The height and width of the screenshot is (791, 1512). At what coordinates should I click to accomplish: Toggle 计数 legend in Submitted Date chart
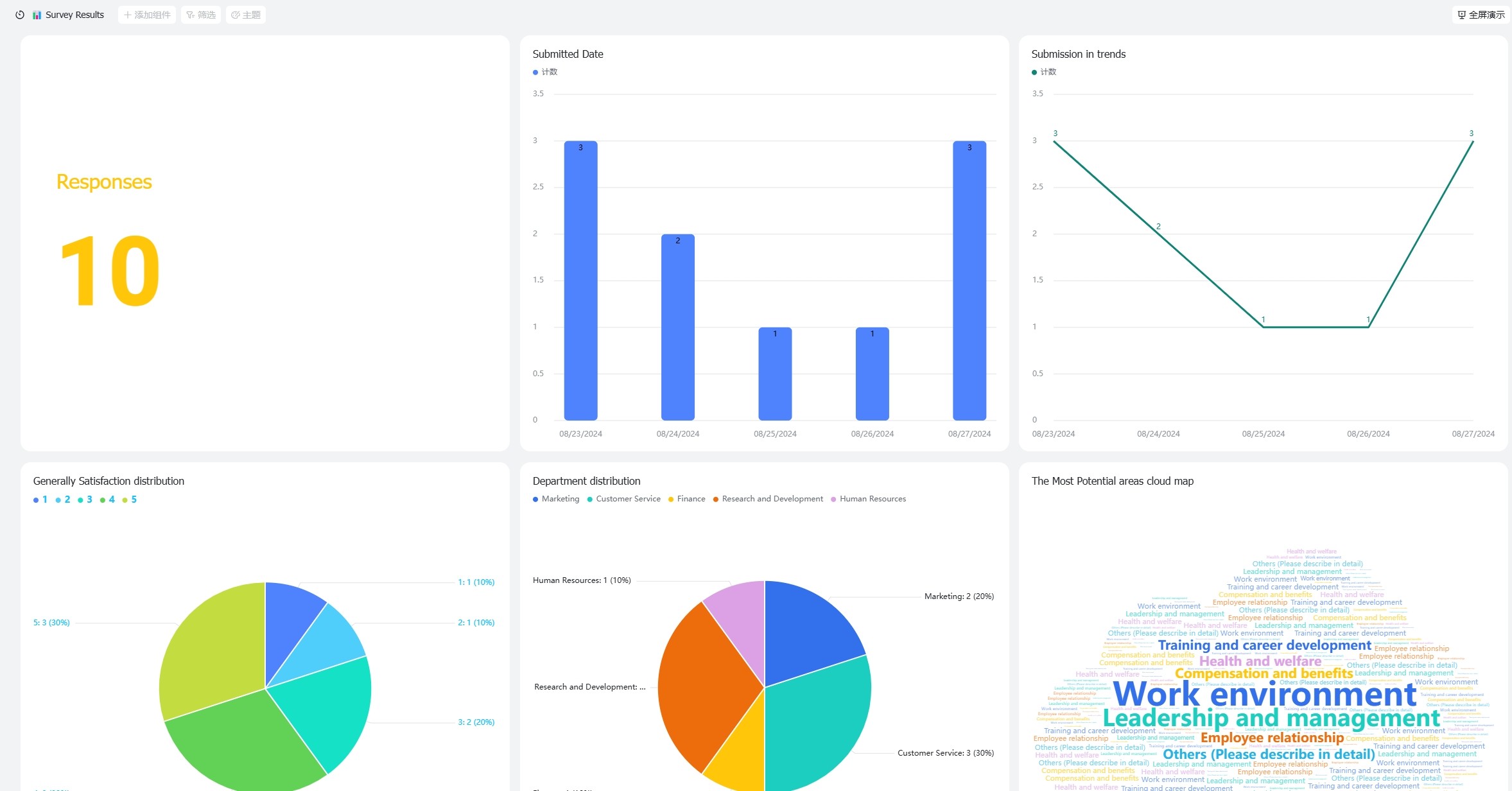pos(545,72)
